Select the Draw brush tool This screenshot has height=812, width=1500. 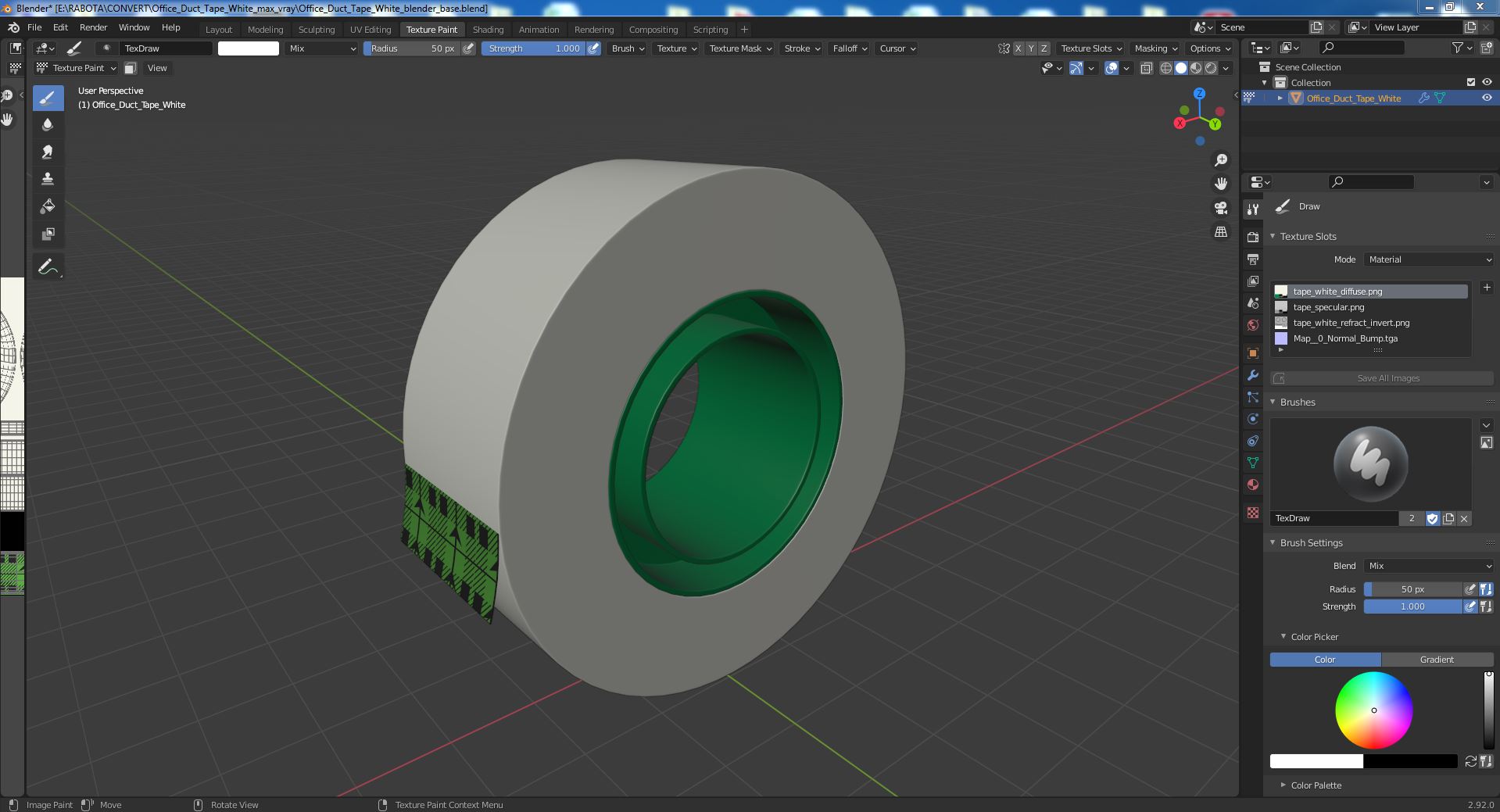[x=48, y=98]
